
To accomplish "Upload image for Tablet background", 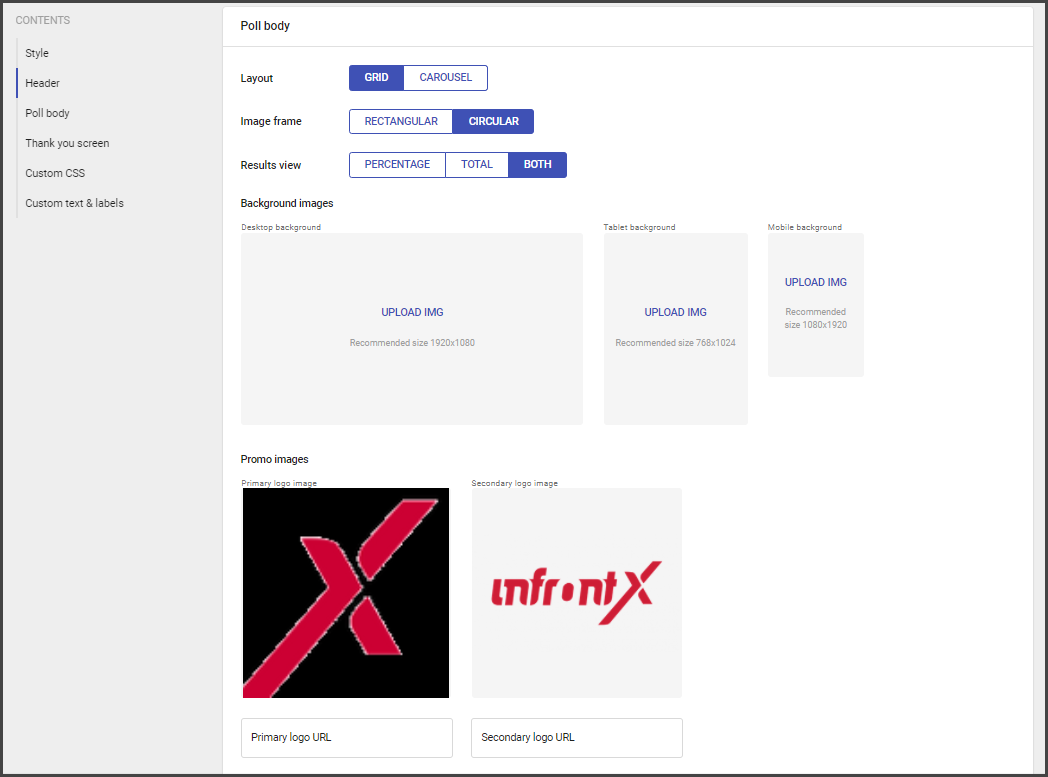I will coord(675,312).
